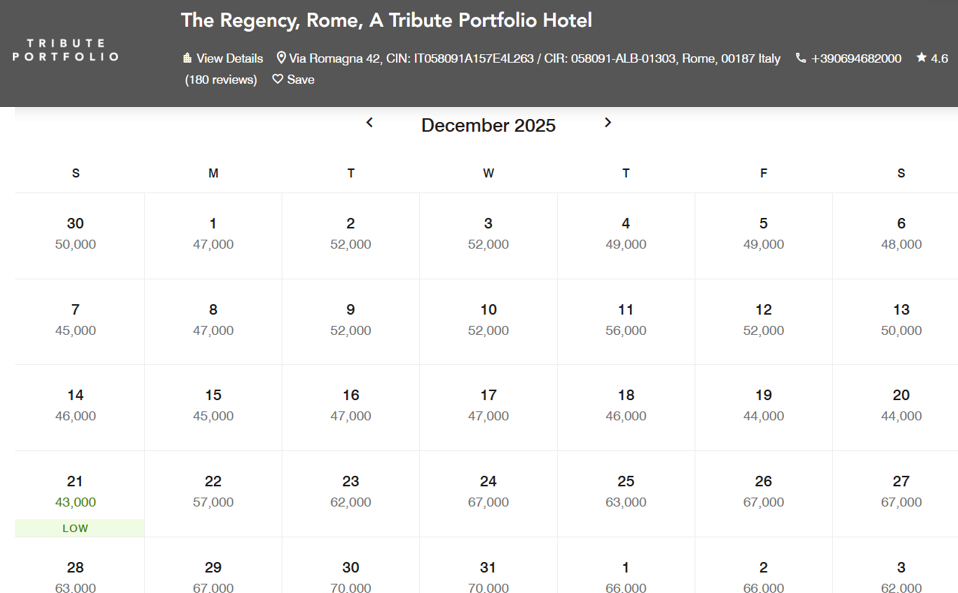
Task: Advance to next month with right chevron
Action: coord(607,123)
